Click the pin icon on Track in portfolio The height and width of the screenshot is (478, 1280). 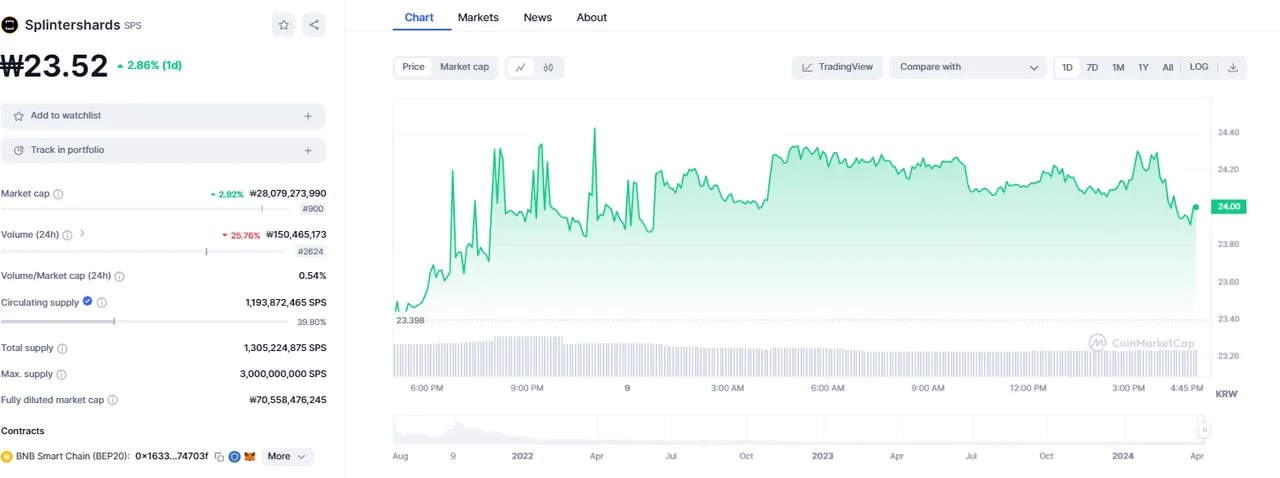pyautogui.click(x=18, y=150)
